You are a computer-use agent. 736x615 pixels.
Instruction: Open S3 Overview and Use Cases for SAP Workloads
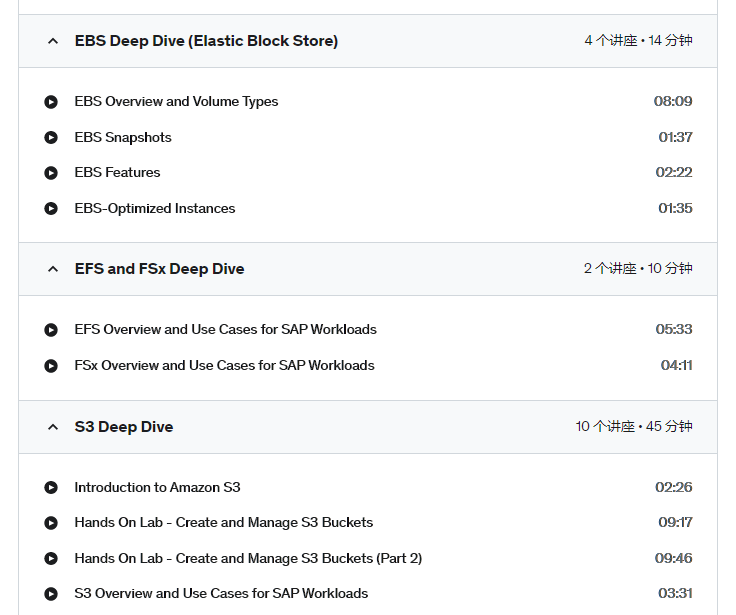pos(221,593)
